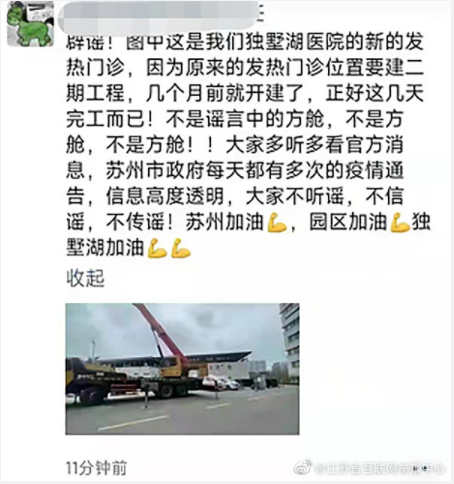The image size is (454, 484).
Task: Click the line starting with 告，信息高度透明
Action: point(235,197)
